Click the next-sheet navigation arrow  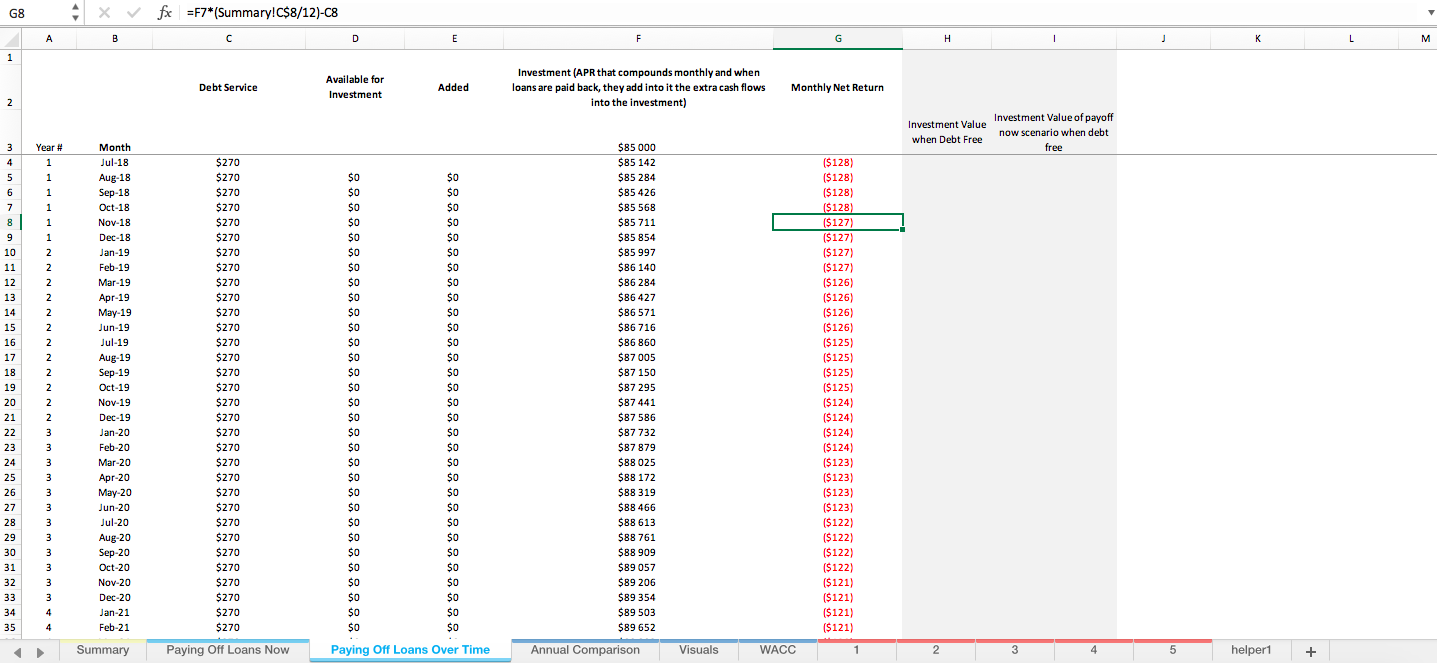click(x=38, y=650)
